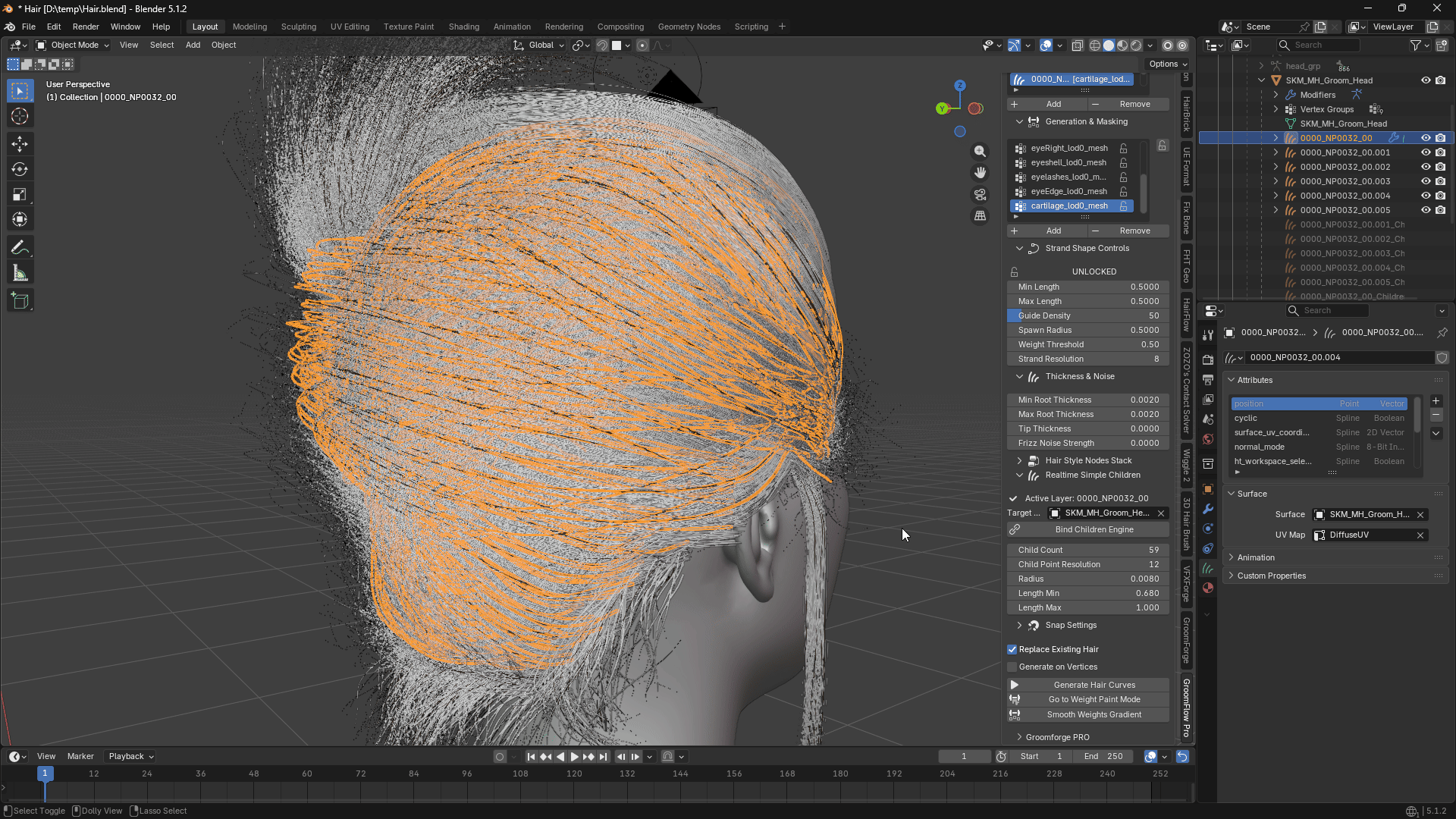Expand Snap Settings section
The width and height of the screenshot is (1456, 819).
(1019, 626)
